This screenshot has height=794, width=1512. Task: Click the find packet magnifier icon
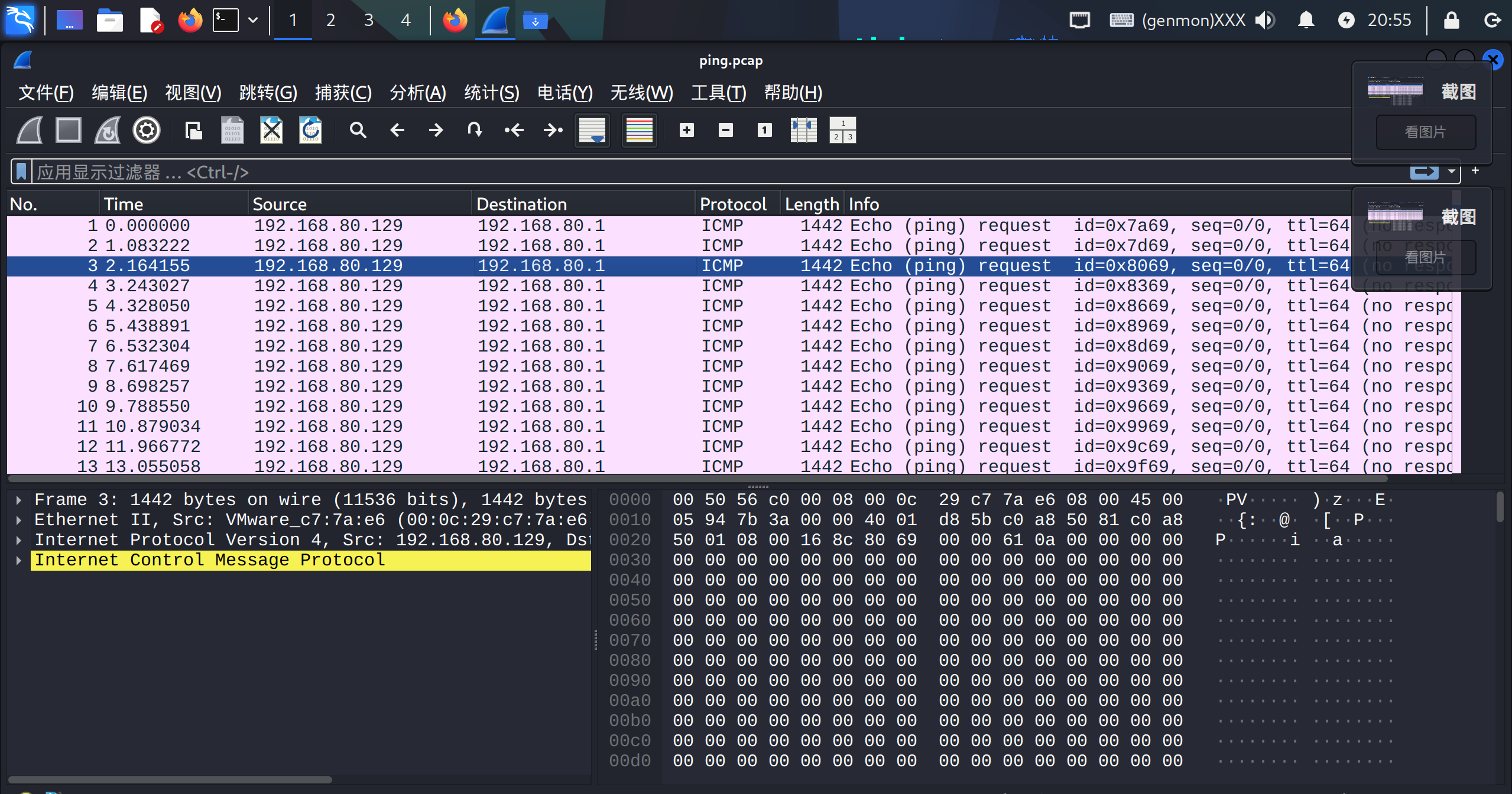point(358,130)
